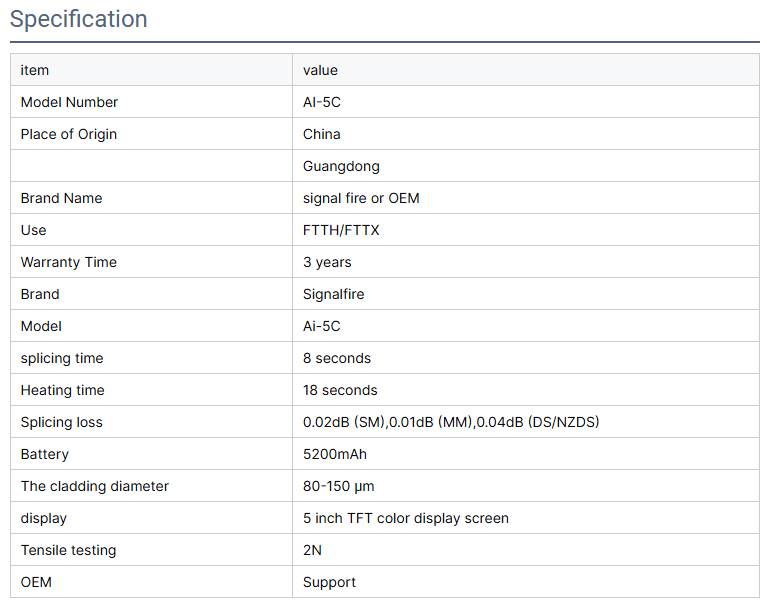
Task: Click the Signalfire brand value
Action: (x=333, y=294)
